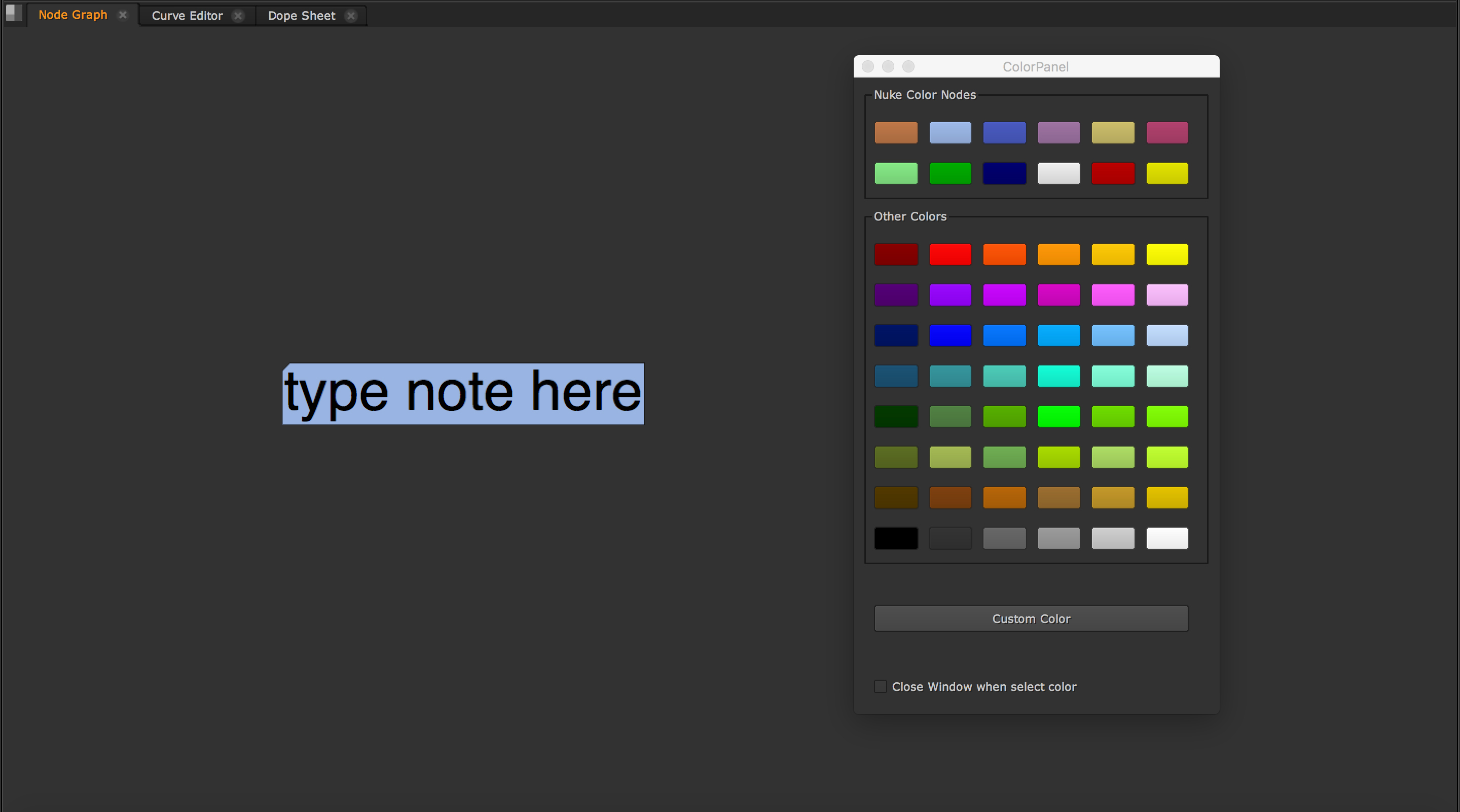Click the ColorPanel window close button
This screenshot has height=812, width=1460.
(x=868, y=66)
